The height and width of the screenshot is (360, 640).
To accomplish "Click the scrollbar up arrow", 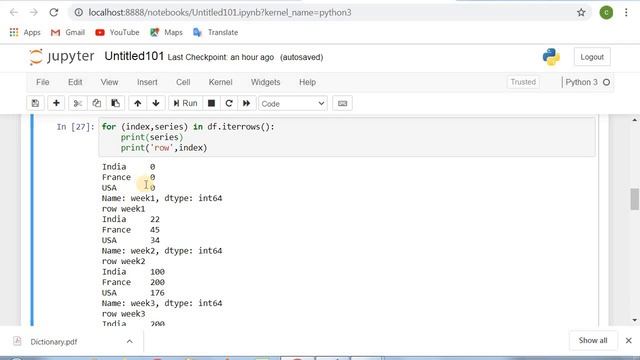I will click(x=634, y=120).
